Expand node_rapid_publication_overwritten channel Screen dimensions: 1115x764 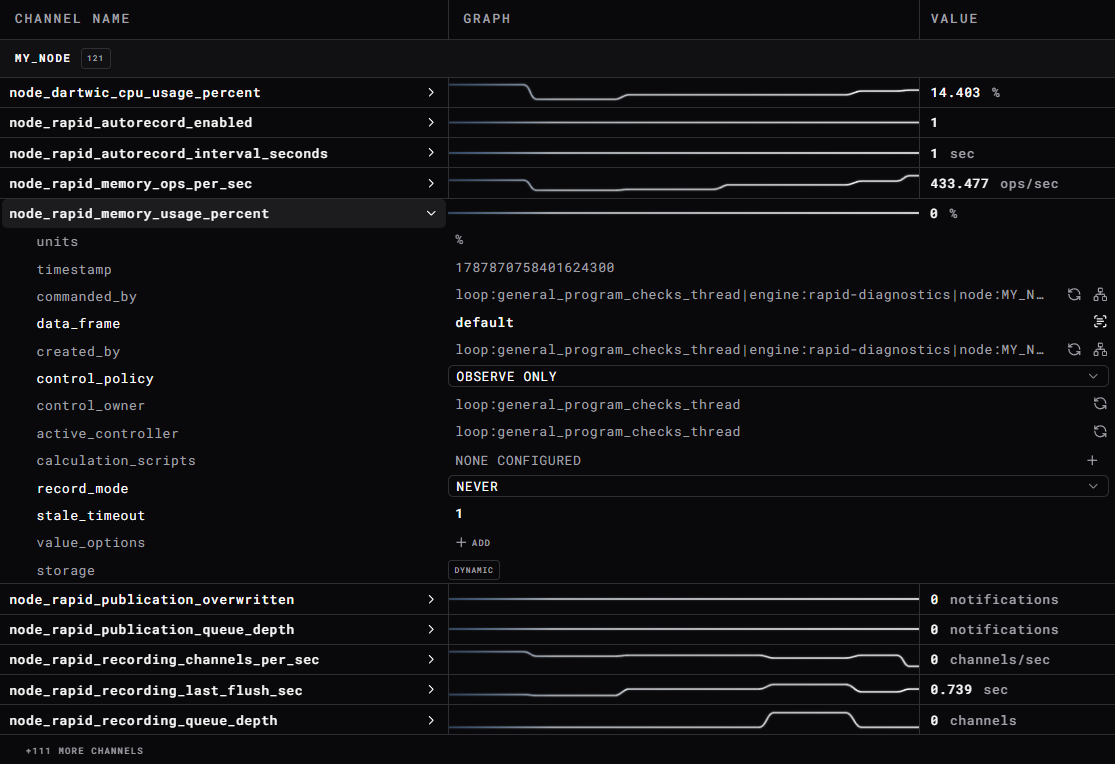pyautogui.click(x=431, y=600)
